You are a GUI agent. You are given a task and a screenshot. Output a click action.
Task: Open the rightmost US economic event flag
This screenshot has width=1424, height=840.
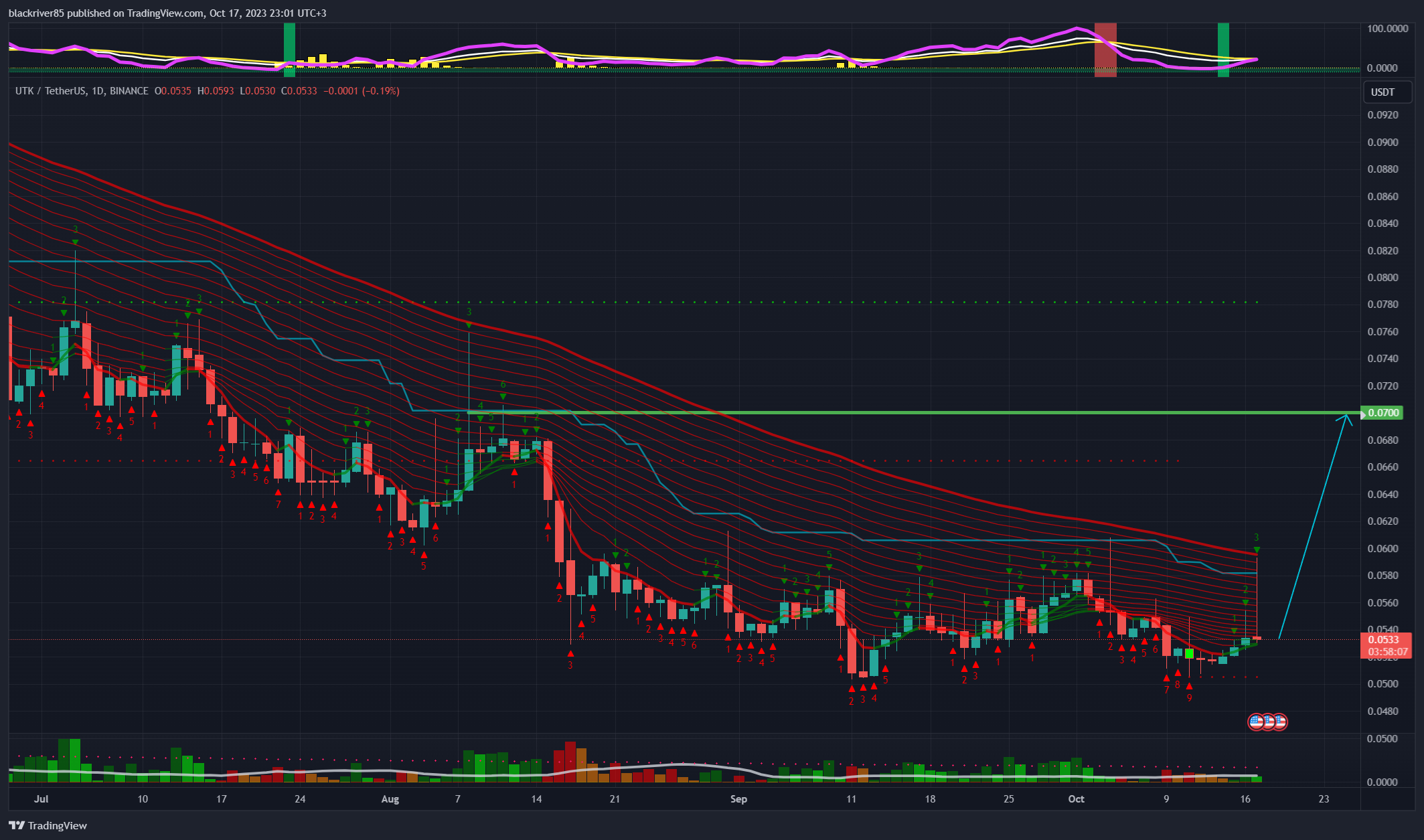tap(1279, 722)
